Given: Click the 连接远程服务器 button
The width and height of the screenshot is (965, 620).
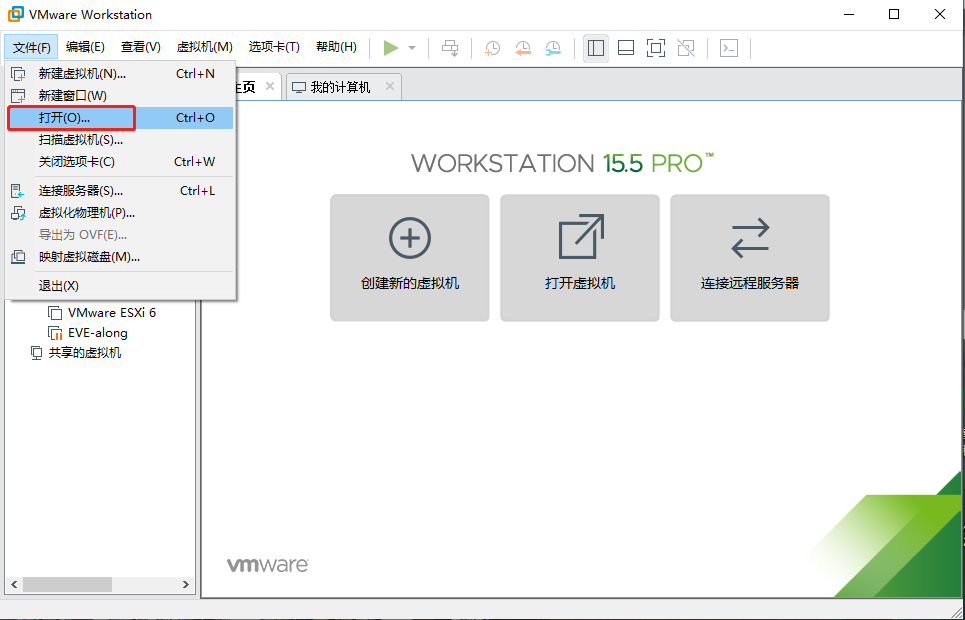Looking at the screenshot, I should pyautogui.click(x=750, y=258).
